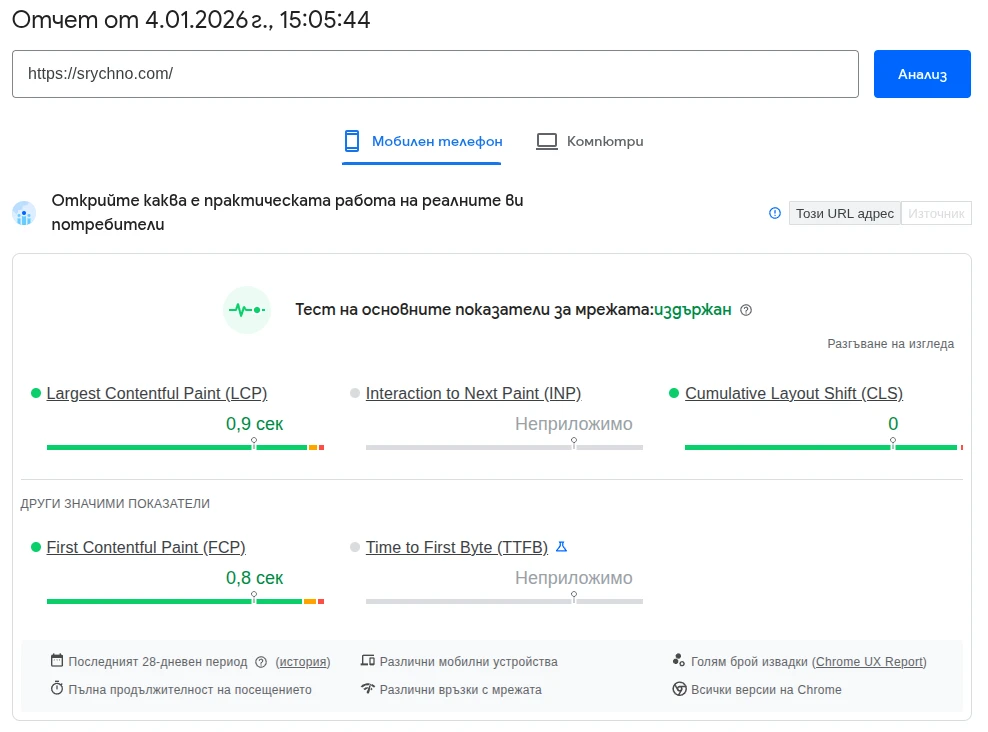Open the Interaction to Next Paint (INP) link
Screen dimensions: 988x732
(x=473, y=393)
